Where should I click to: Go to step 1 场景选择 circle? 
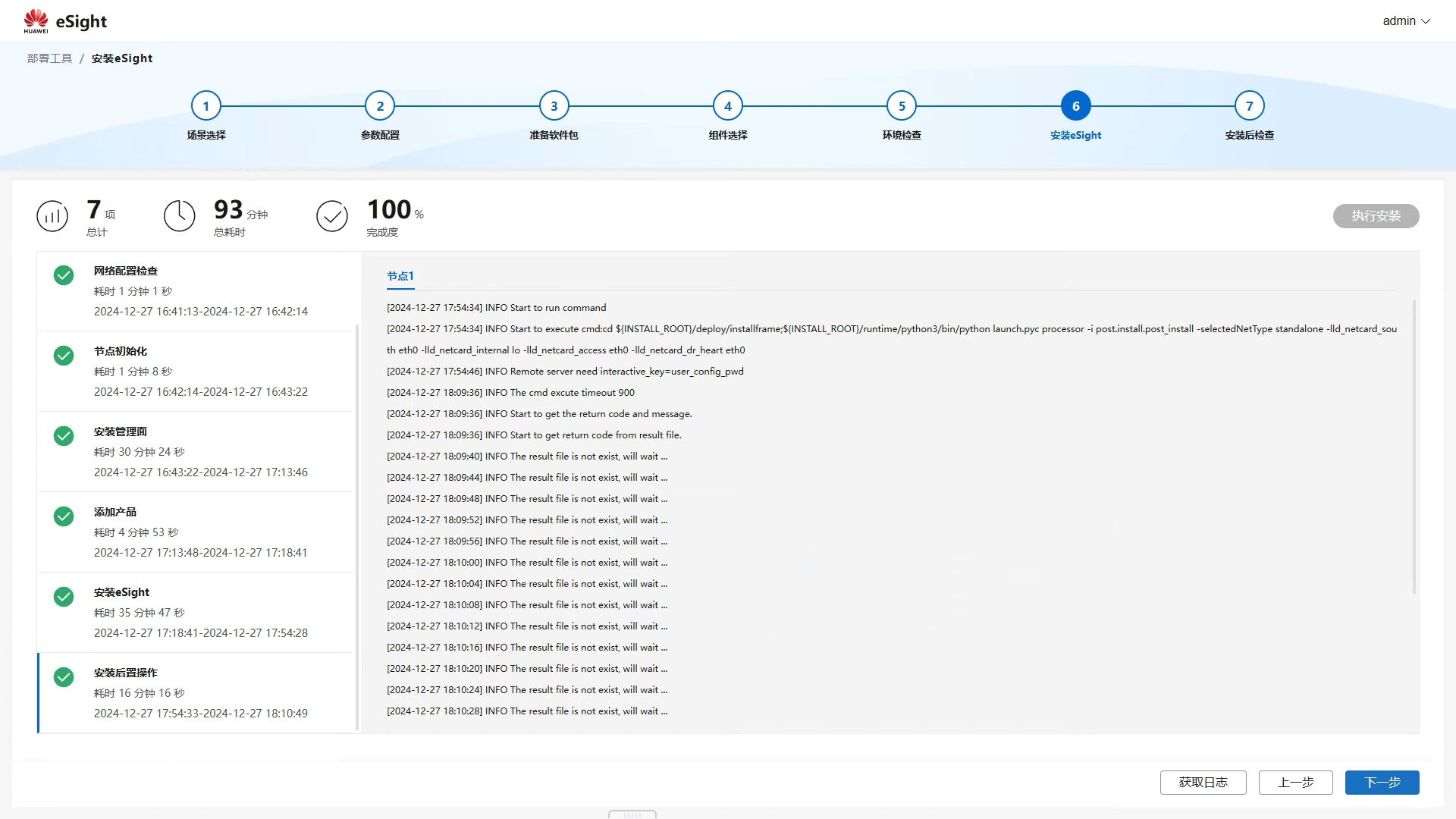coord(206,106)
